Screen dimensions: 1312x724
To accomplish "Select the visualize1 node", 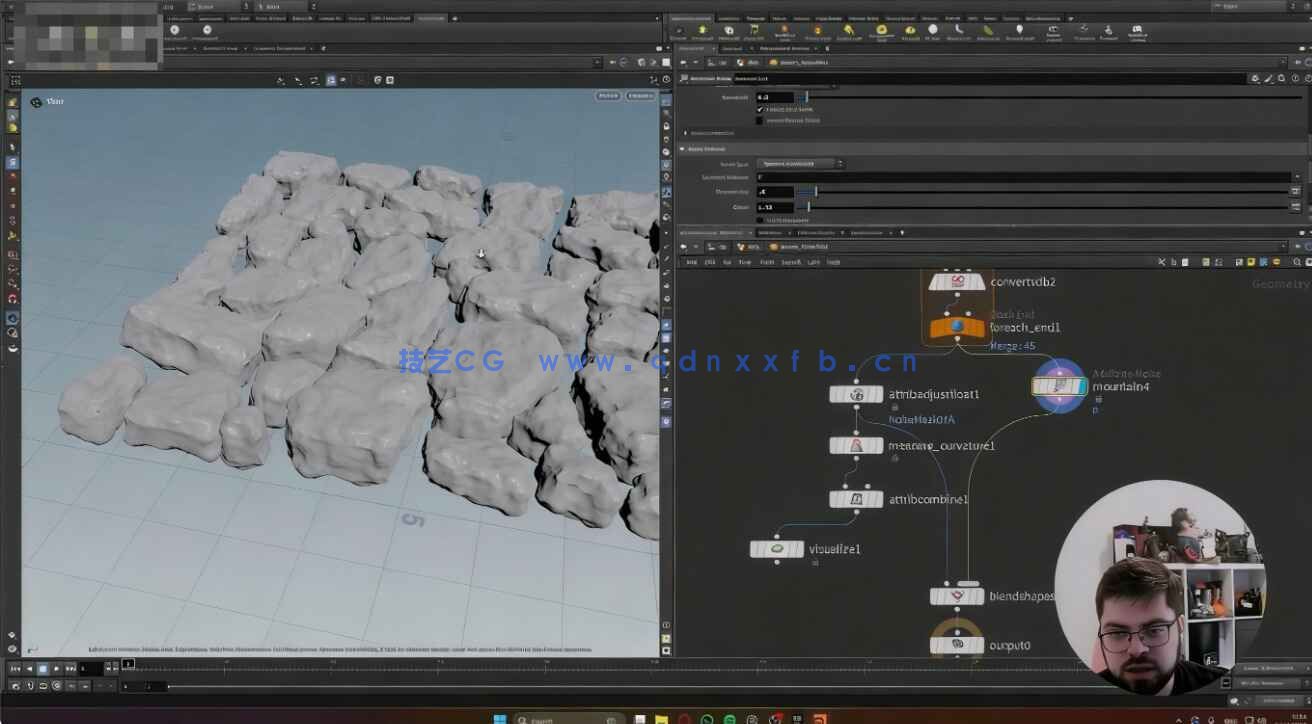I will coord(777,549).
